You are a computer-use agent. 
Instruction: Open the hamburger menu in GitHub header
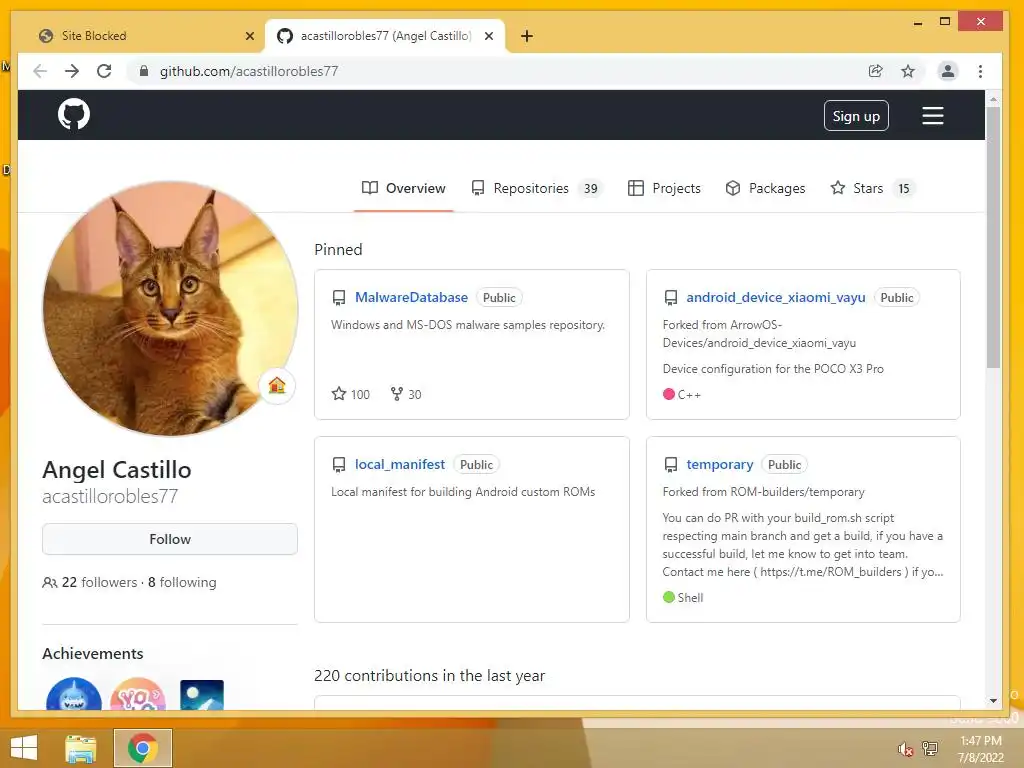(933, 116)
